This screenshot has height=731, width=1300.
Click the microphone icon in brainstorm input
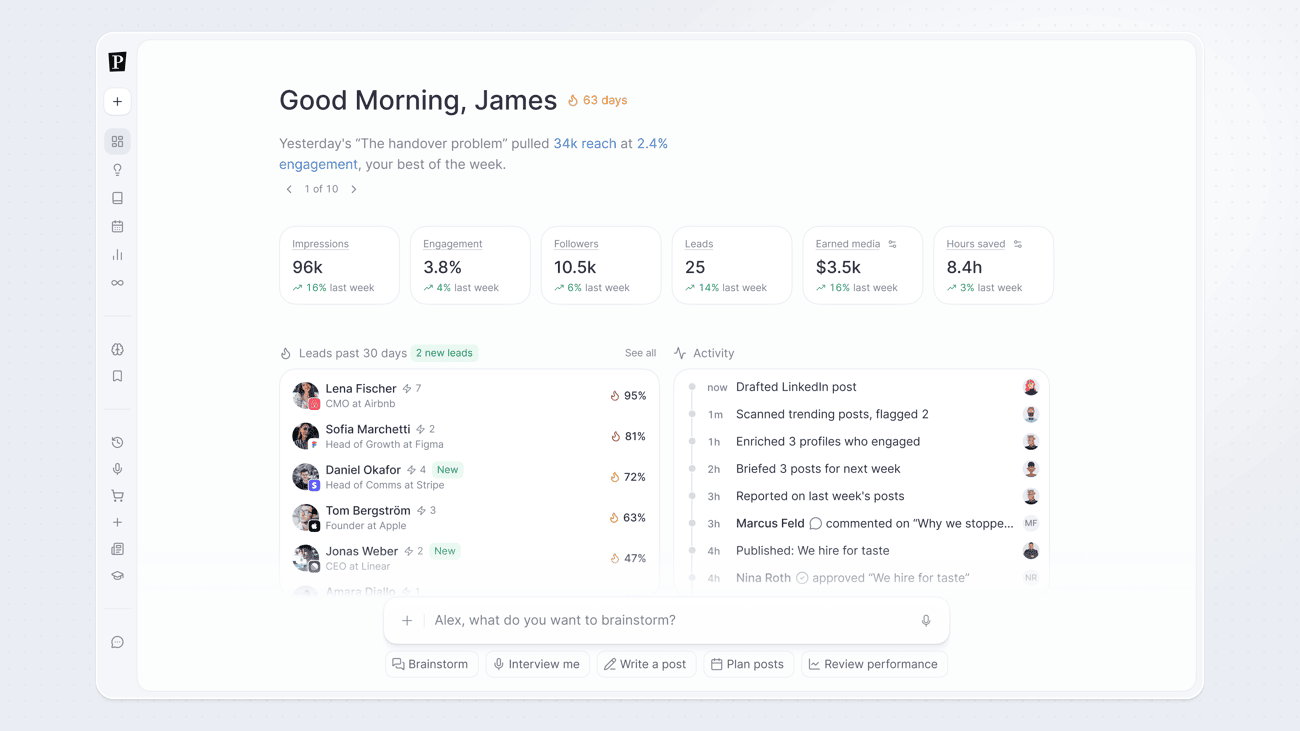point(926,621)
